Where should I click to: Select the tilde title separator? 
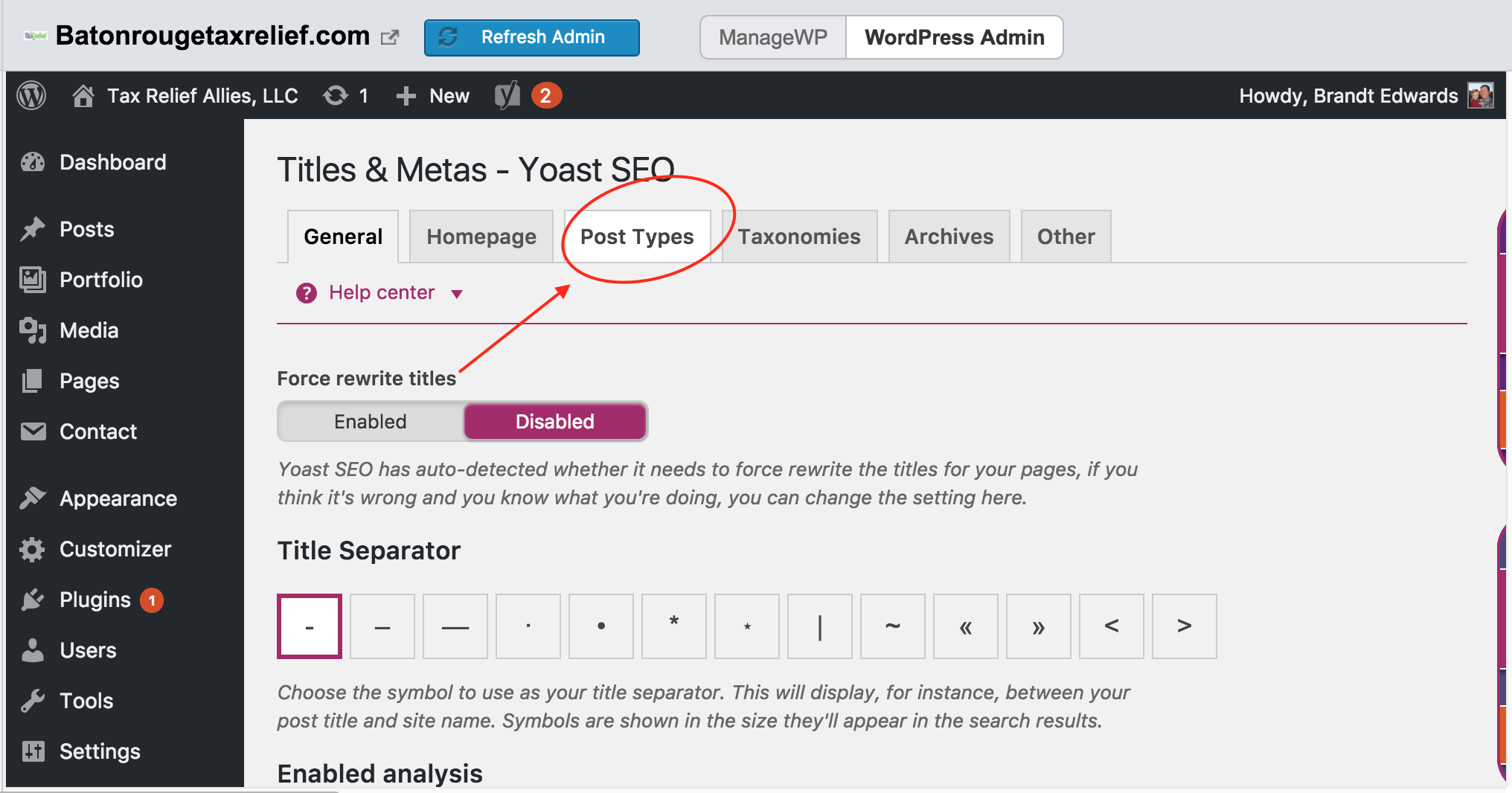(893, 626)
